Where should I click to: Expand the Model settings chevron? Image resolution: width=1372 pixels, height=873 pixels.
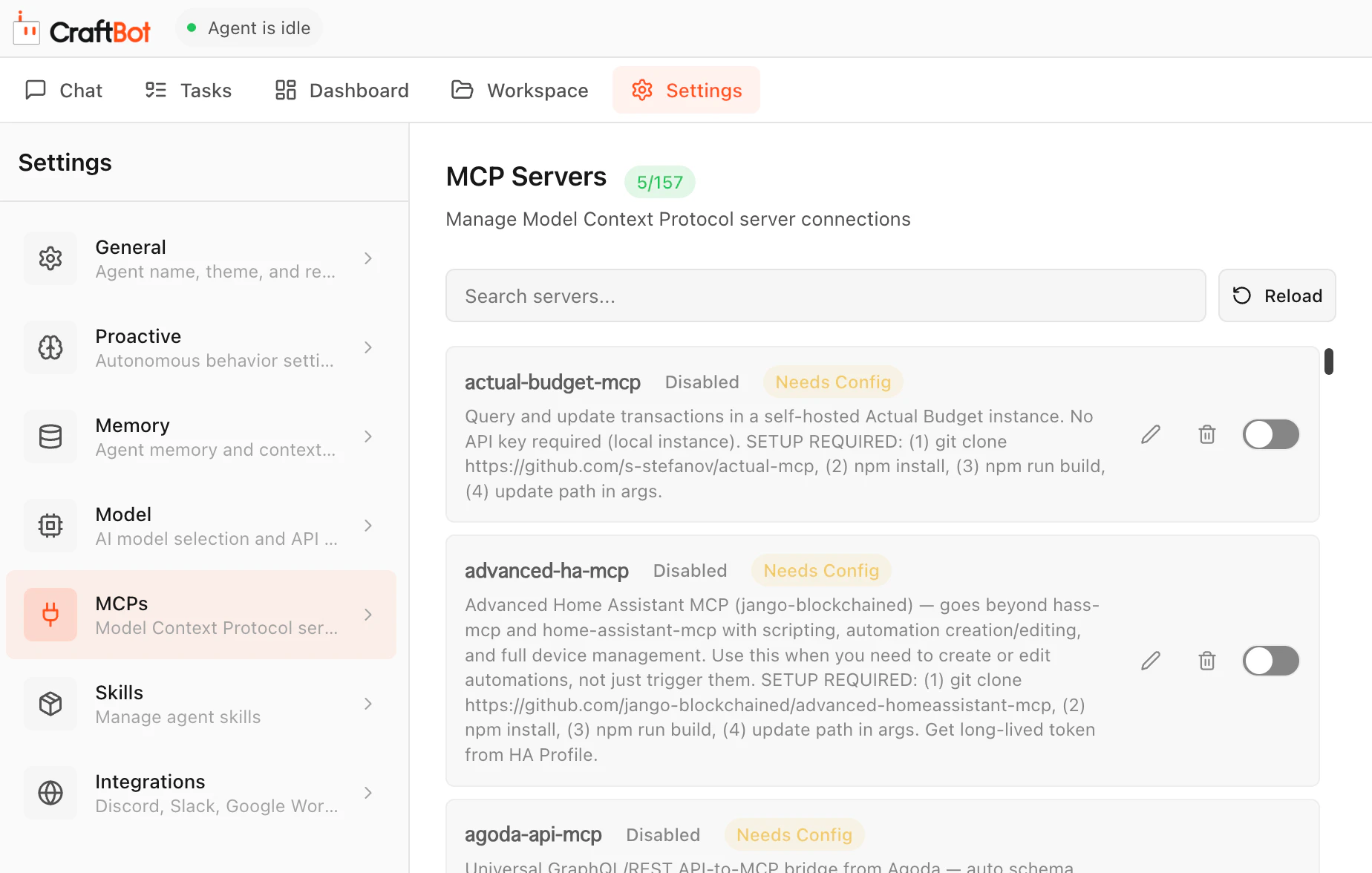[368, 526]
